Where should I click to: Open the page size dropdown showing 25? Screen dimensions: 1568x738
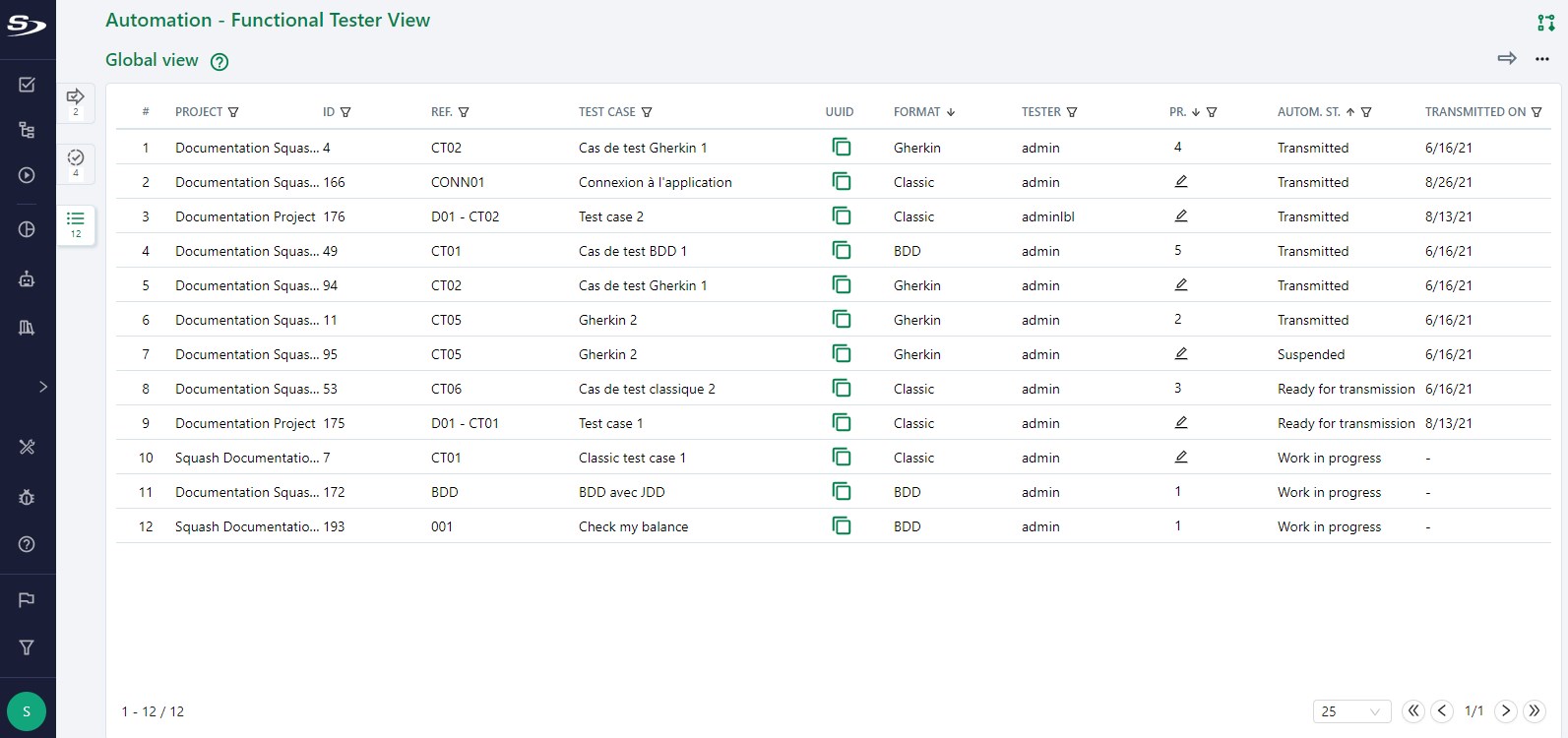click(1350, 711)
